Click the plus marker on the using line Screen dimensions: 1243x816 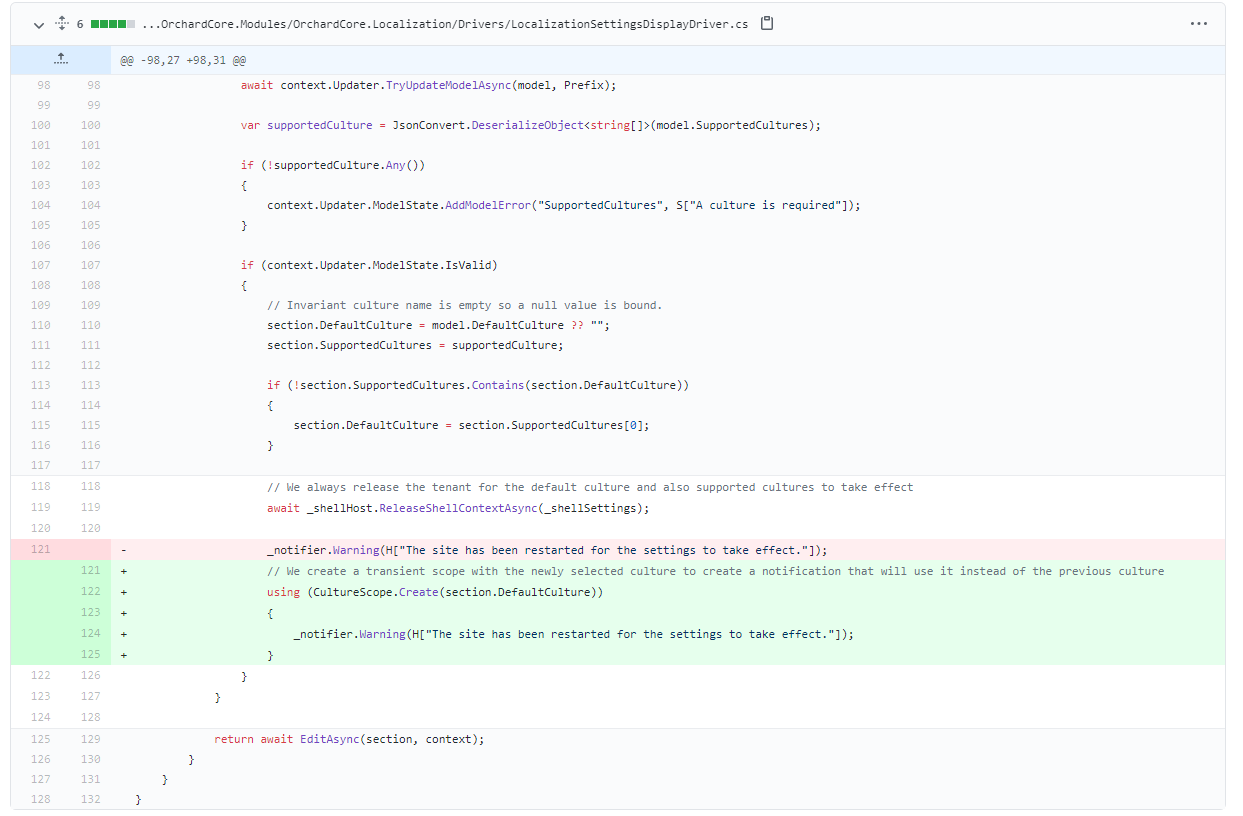coord(123,592)
